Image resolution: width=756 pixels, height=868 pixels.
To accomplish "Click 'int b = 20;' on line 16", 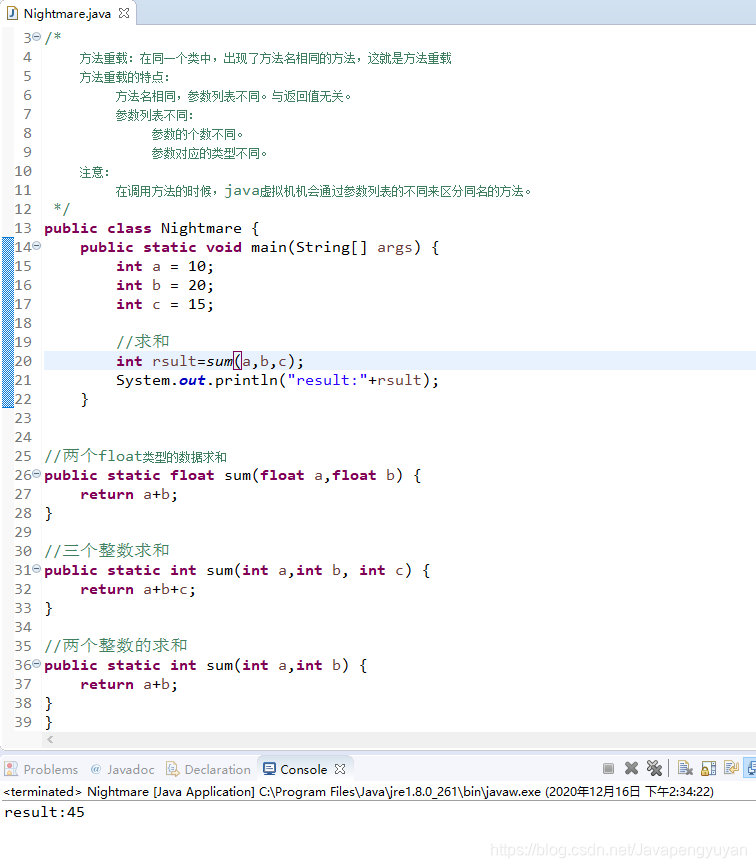I will coord(164,286).
